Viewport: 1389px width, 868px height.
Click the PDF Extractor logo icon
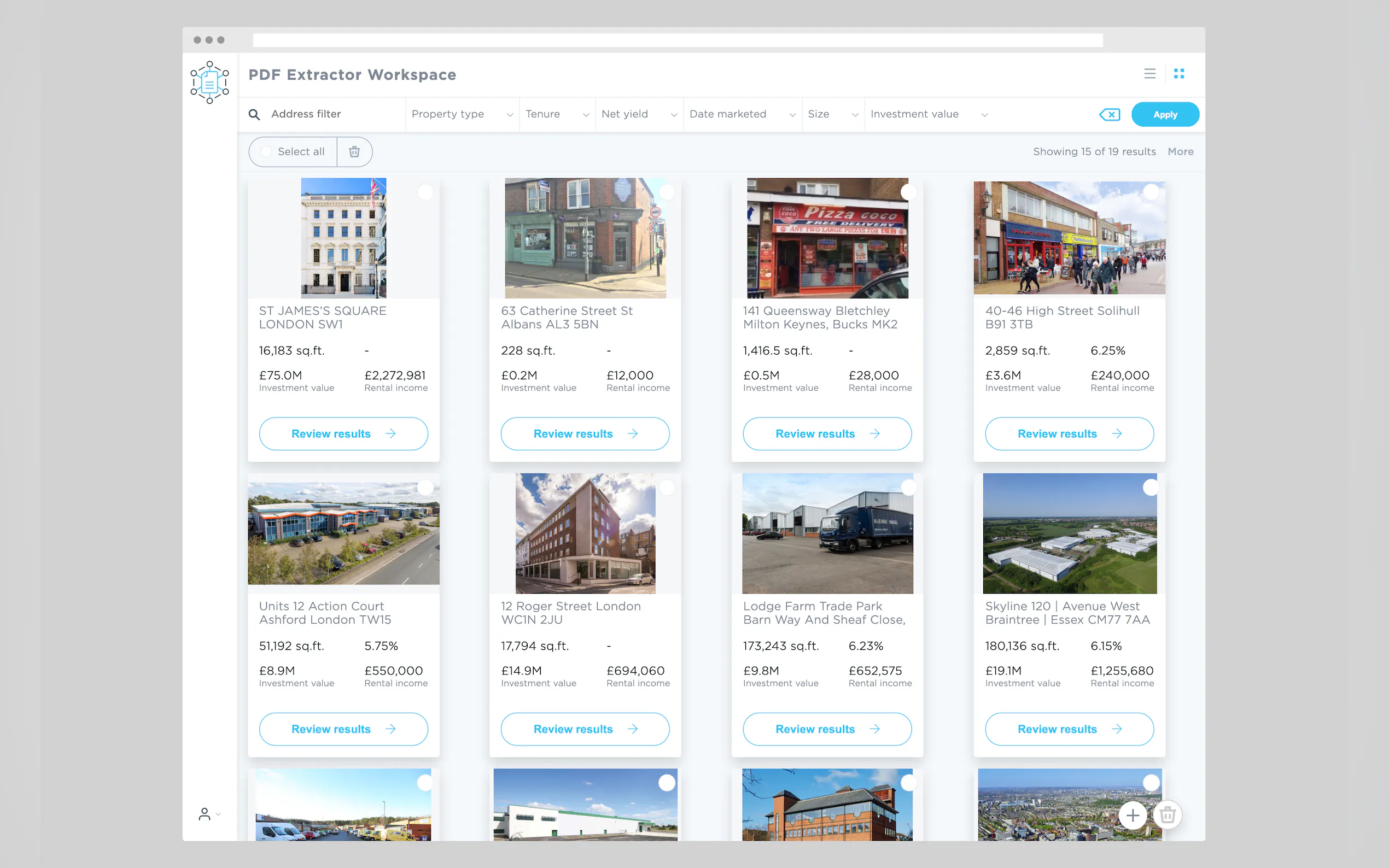pyautogui.click(x=209, y=82)
